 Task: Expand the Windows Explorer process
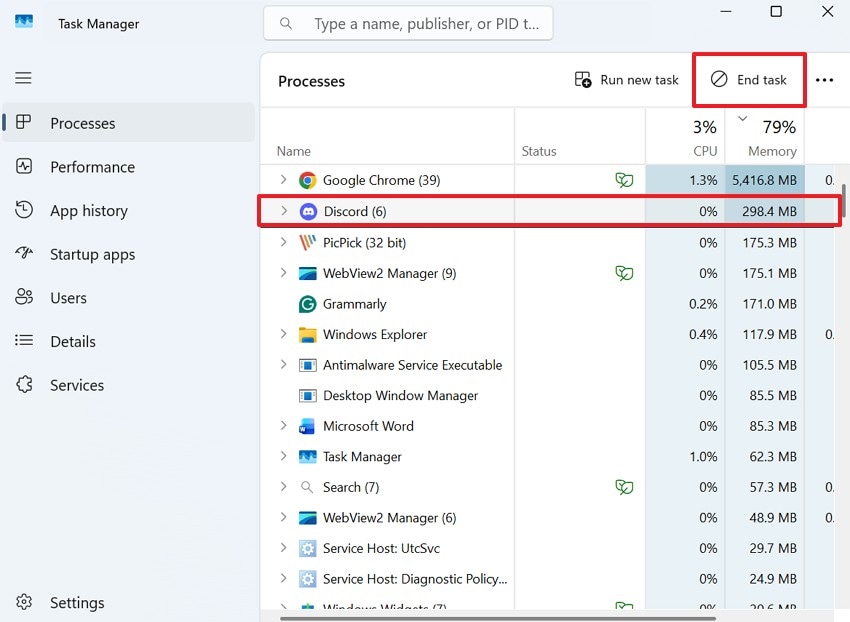[283, 334]
